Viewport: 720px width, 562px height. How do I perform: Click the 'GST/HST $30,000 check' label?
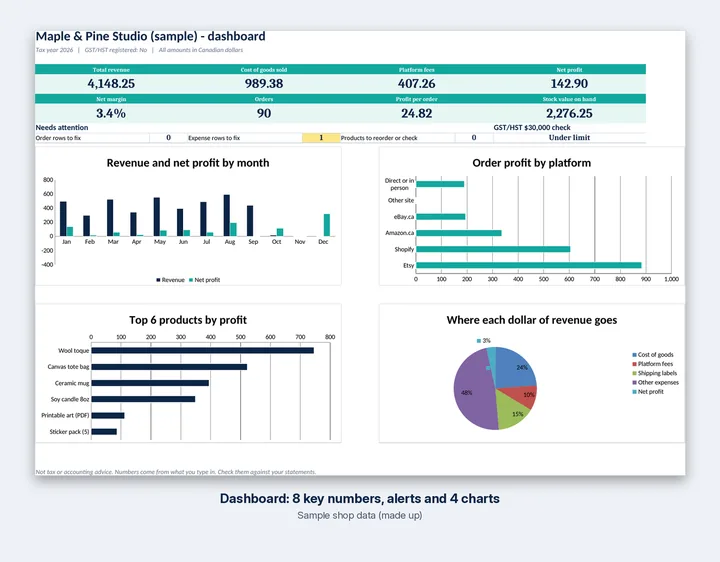point(532,128)
